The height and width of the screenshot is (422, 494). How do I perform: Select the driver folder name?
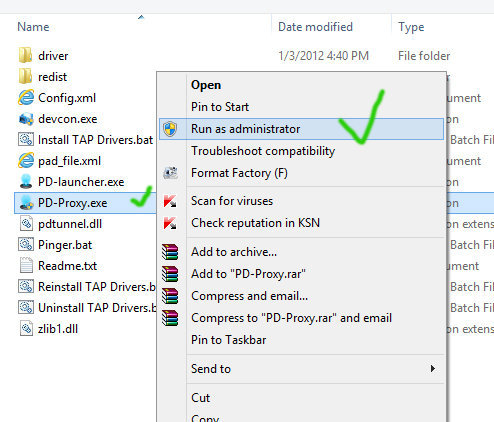click(53, 56)
